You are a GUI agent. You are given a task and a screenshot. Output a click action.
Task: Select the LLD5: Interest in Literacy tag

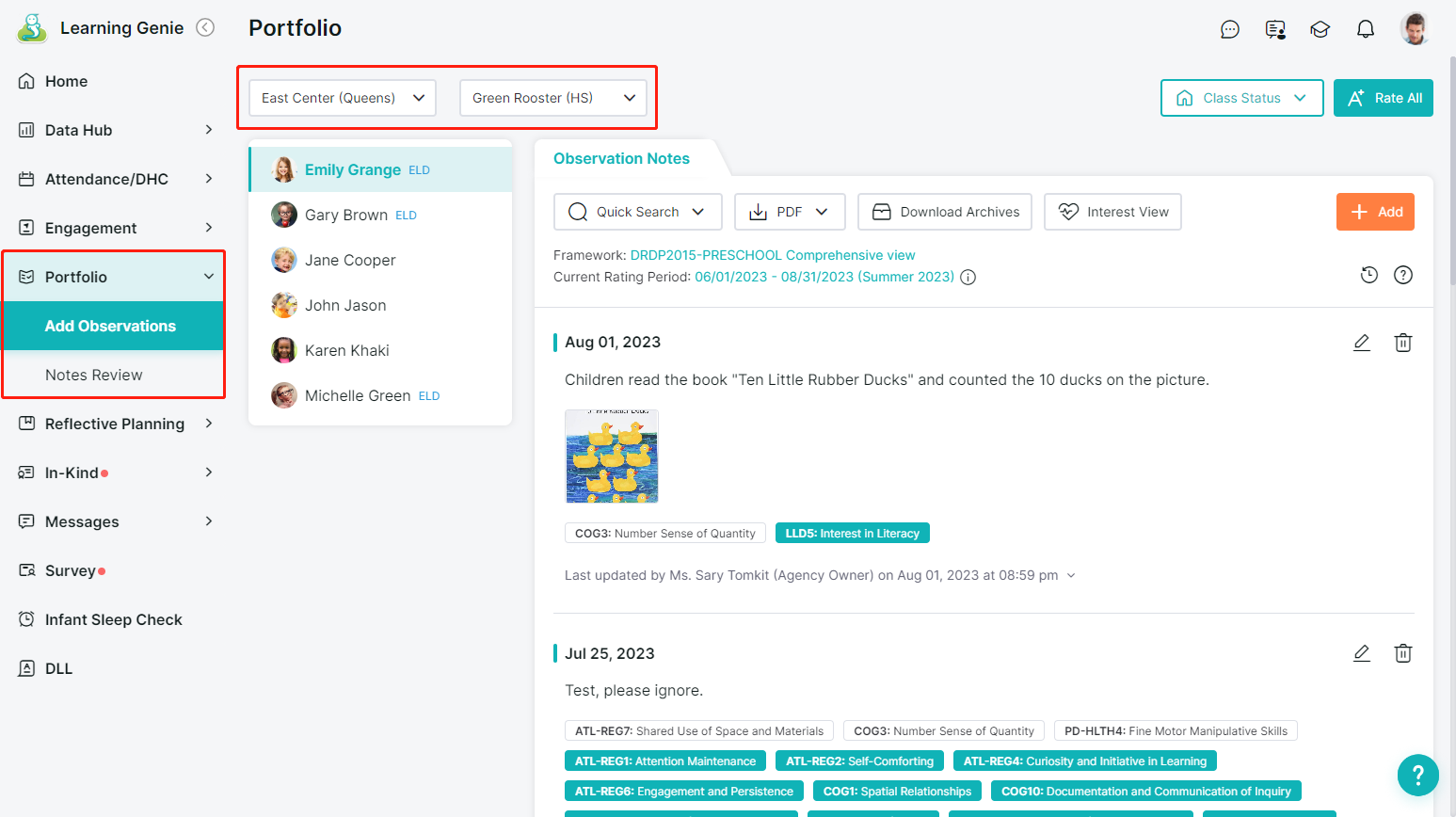coord(852,534)
